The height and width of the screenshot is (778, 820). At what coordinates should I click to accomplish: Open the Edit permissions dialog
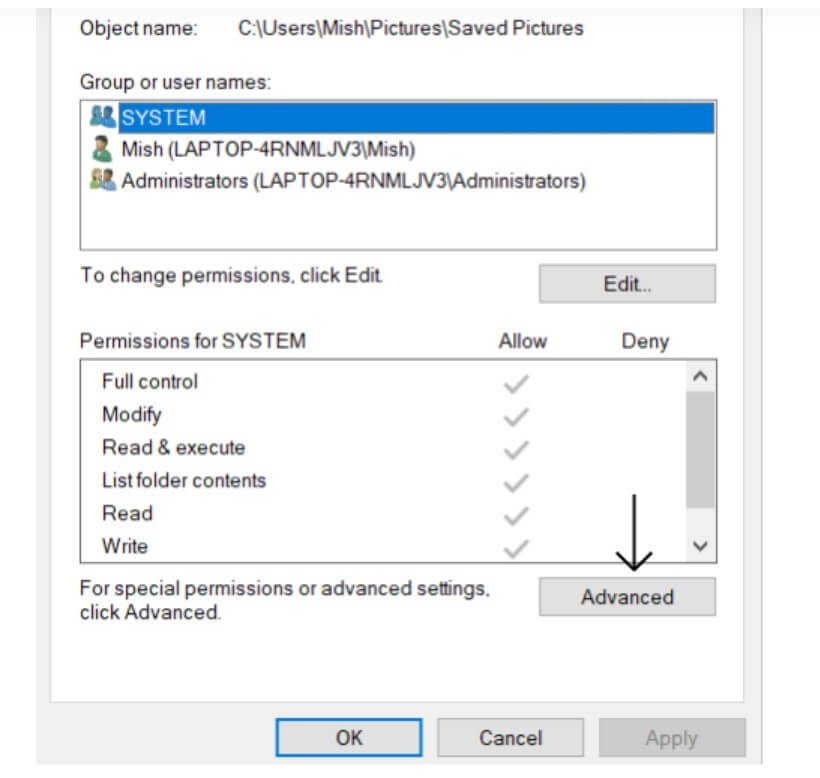coord(627,284)
